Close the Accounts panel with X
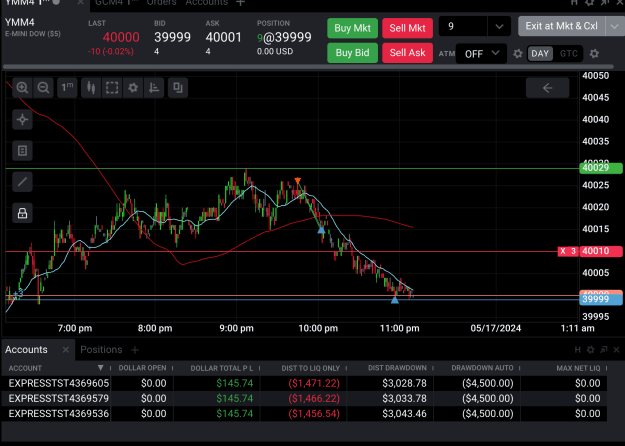Image resolution: width=625 pixels, height=446 pixels. pos(617,350)
